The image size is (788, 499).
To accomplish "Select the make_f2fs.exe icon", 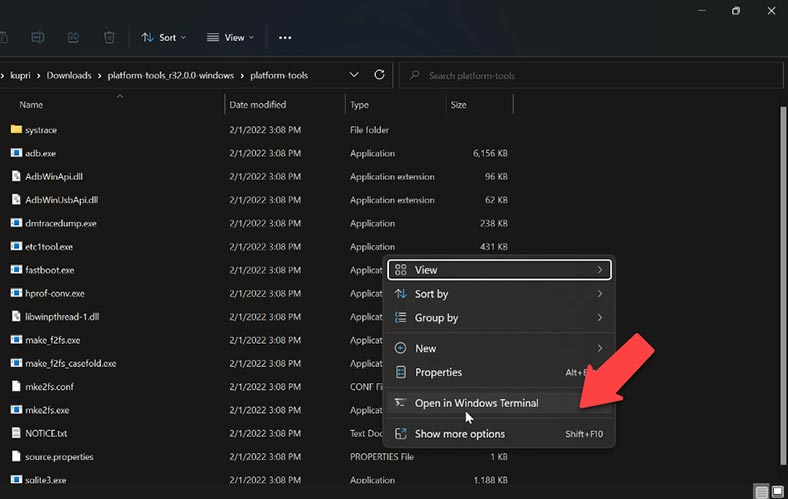I will [x=16, y=339].
